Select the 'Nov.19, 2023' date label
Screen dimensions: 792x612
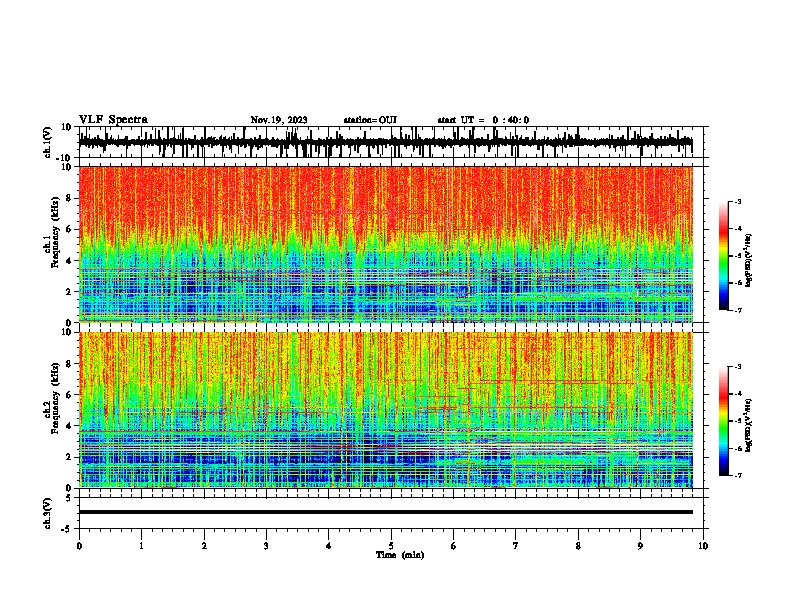click(x=279, y=120)
